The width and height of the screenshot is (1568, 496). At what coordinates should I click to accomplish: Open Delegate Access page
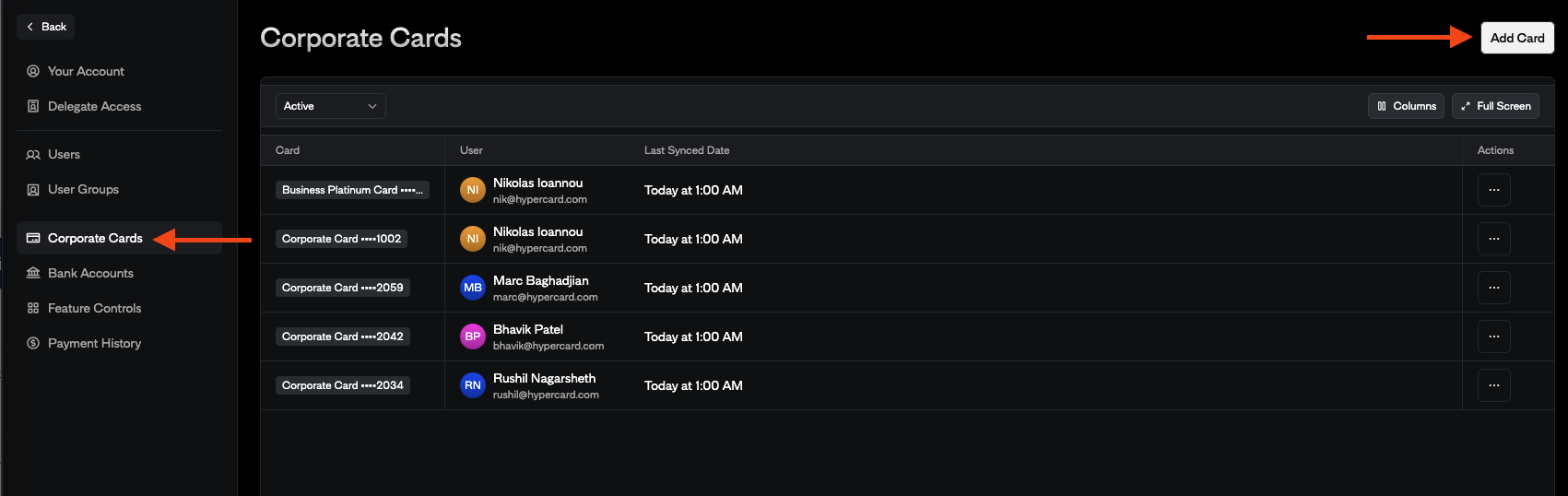pyautogui.click(x=93, y=106)
